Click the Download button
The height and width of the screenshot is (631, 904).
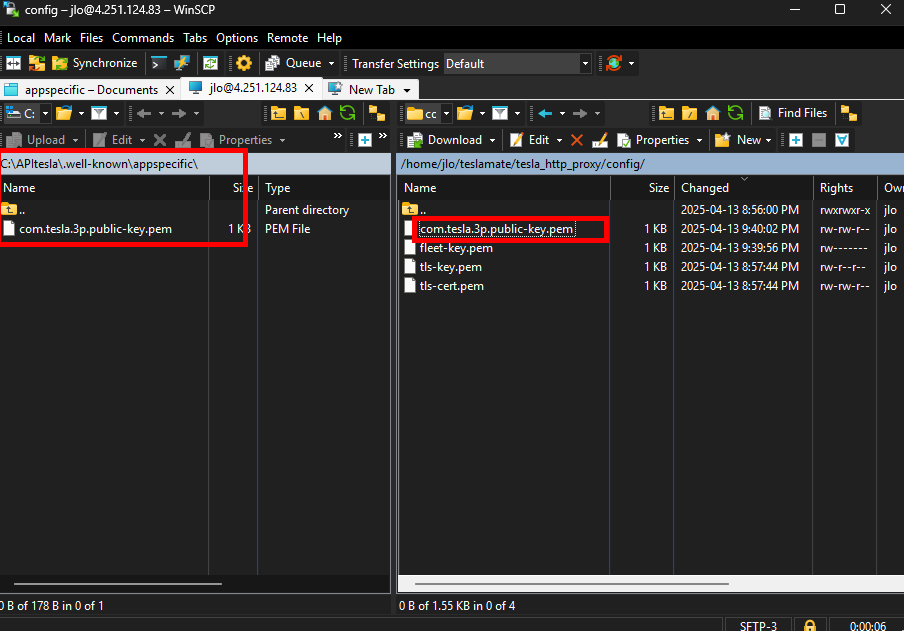445,140
